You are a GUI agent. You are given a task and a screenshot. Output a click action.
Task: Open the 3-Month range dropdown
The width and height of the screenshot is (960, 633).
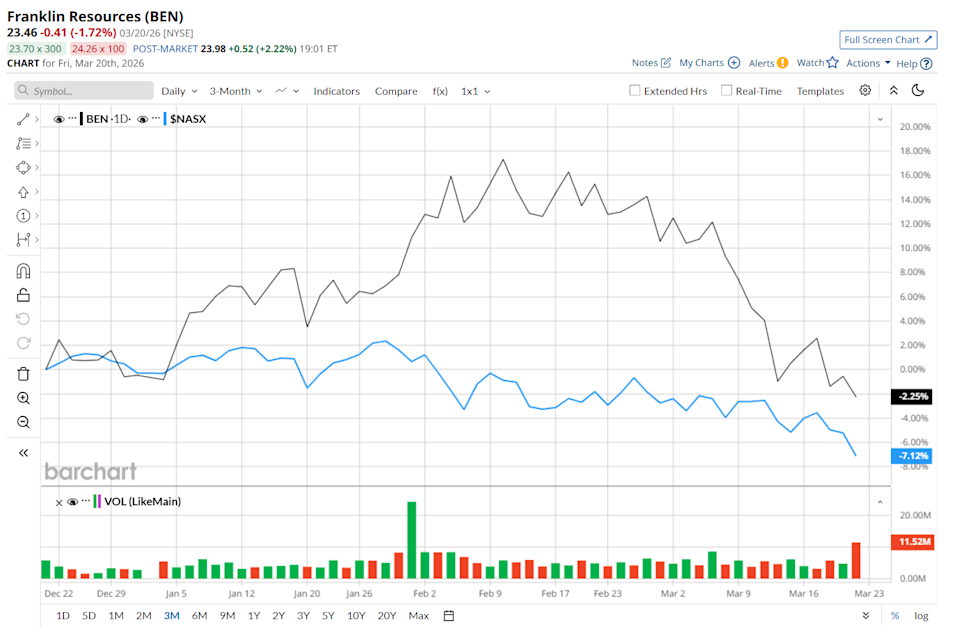(x=232, y=91)
